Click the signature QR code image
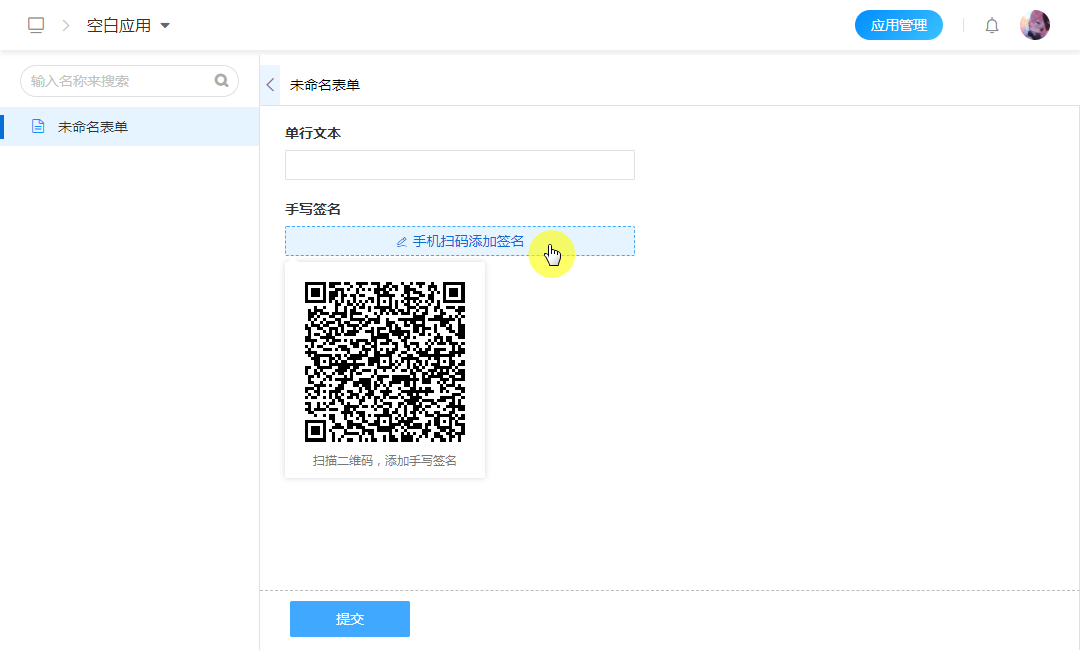 click(x=384, y=361)
